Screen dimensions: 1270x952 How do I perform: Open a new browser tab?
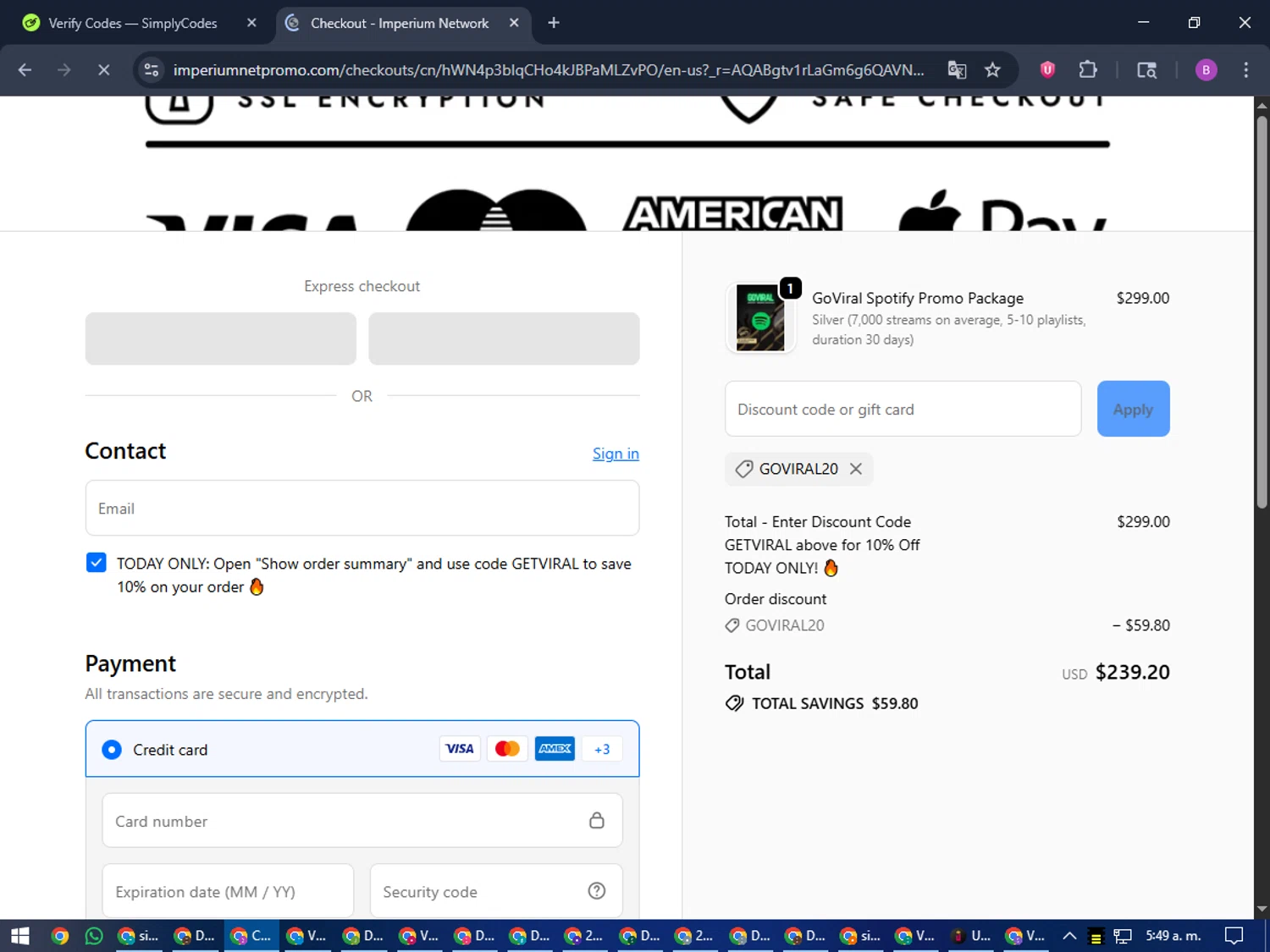[554, 23]
